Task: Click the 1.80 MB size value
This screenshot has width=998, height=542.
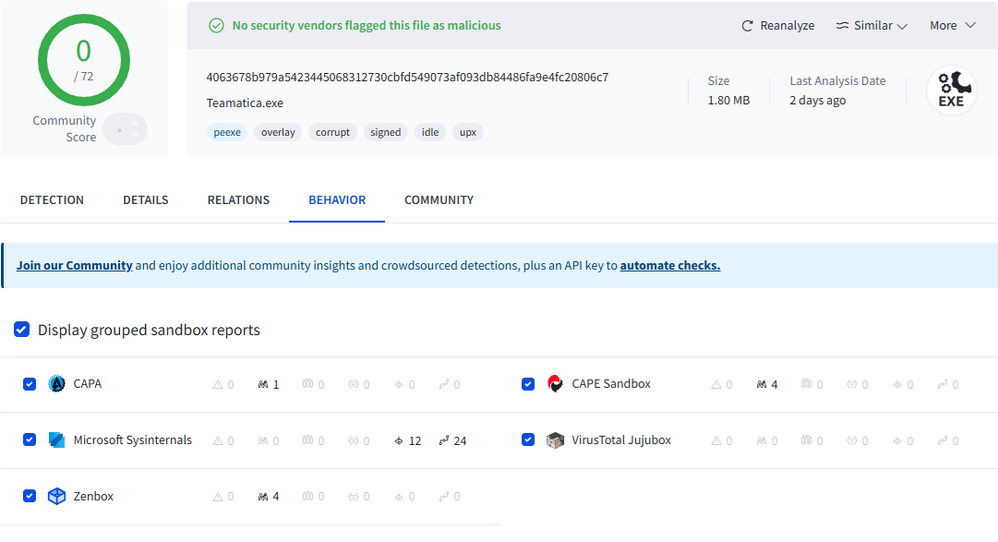Action: 729,101
